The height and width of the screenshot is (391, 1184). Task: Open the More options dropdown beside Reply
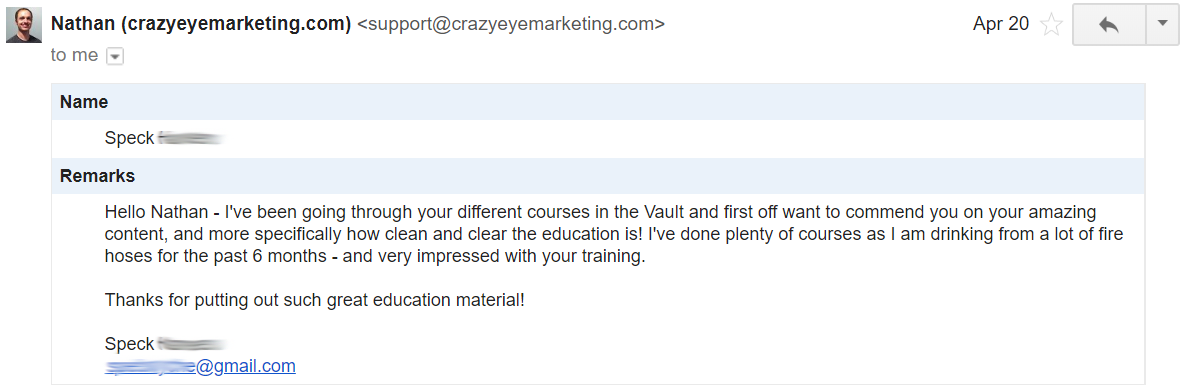coord(1161,25)
